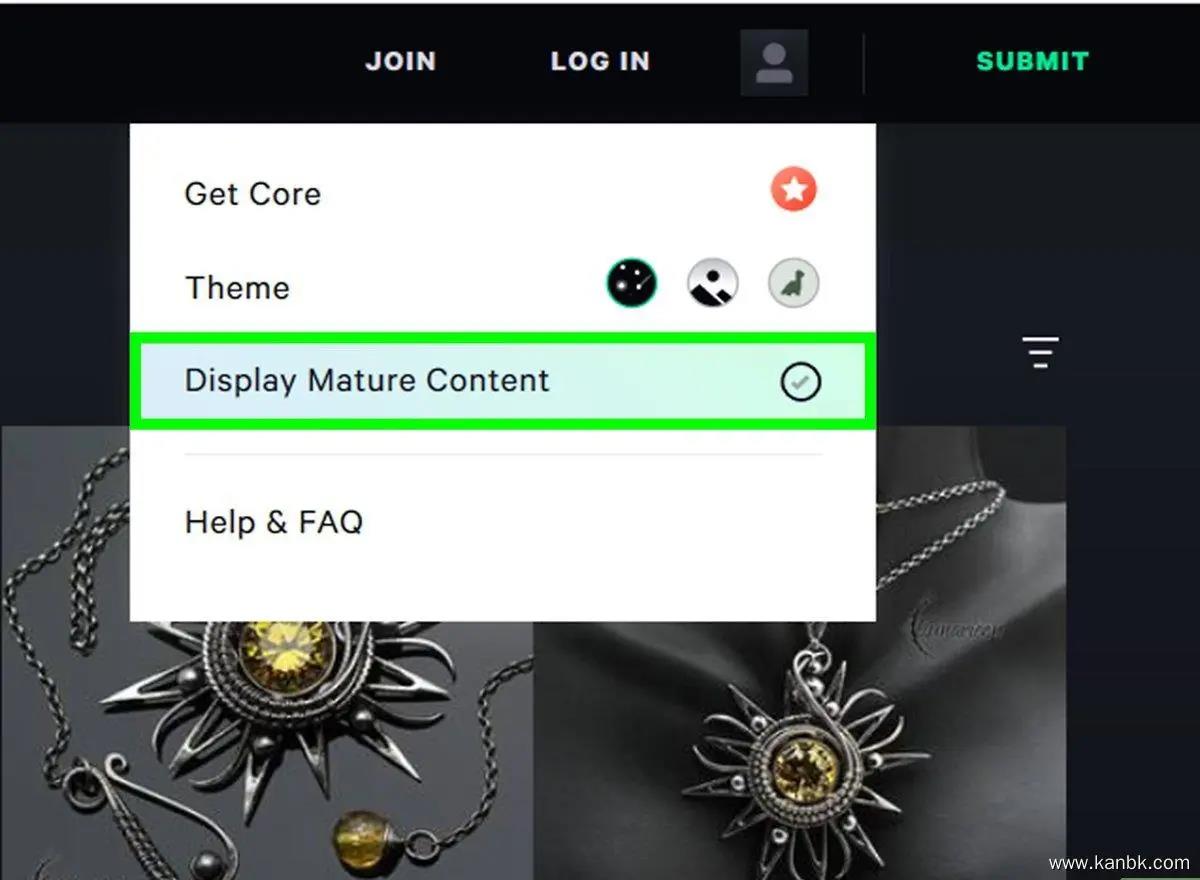Click the LOG IN link

click(600, 61)
